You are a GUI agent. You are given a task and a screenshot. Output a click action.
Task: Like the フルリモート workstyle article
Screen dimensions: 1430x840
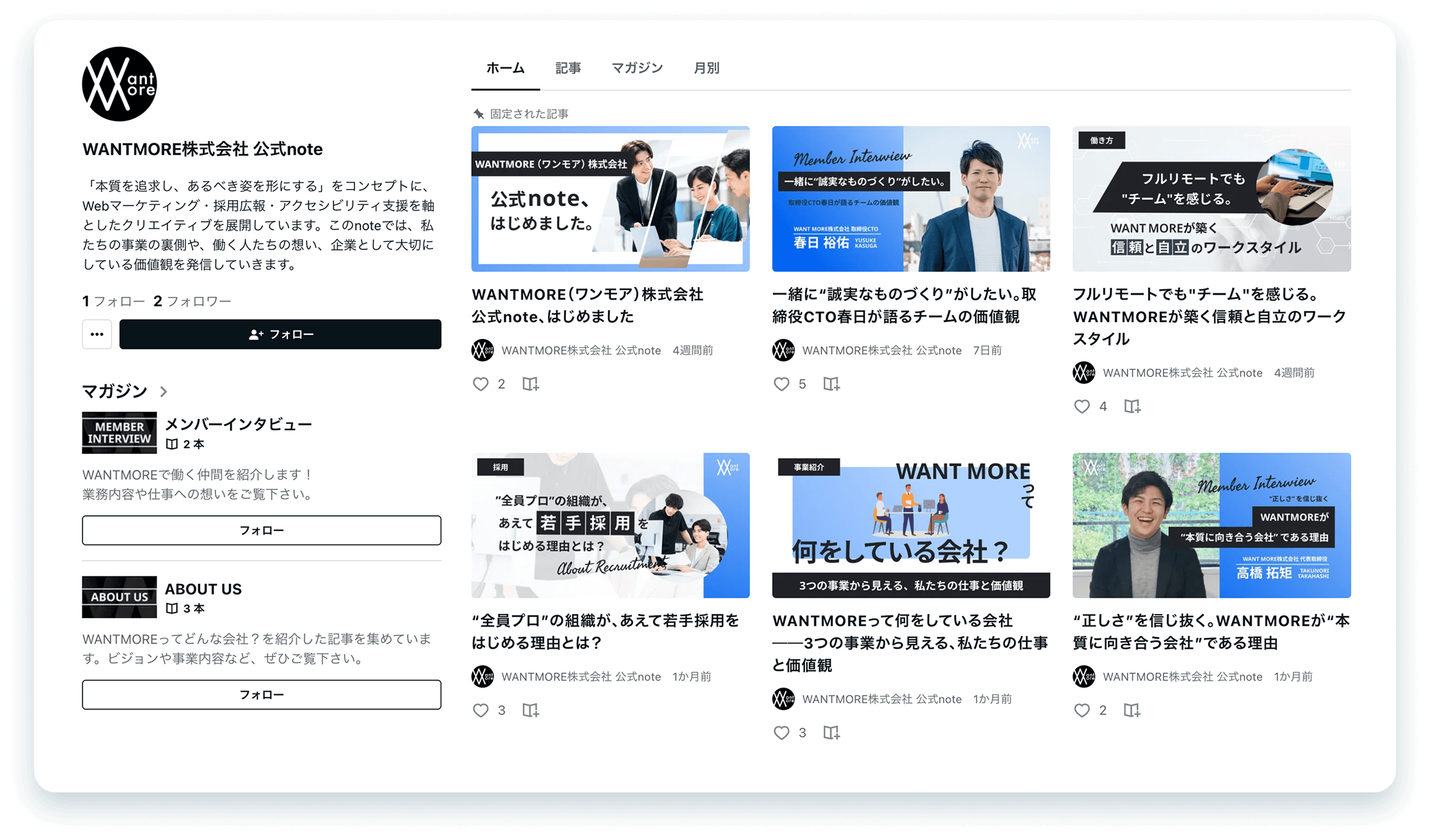pos(1082,406)
